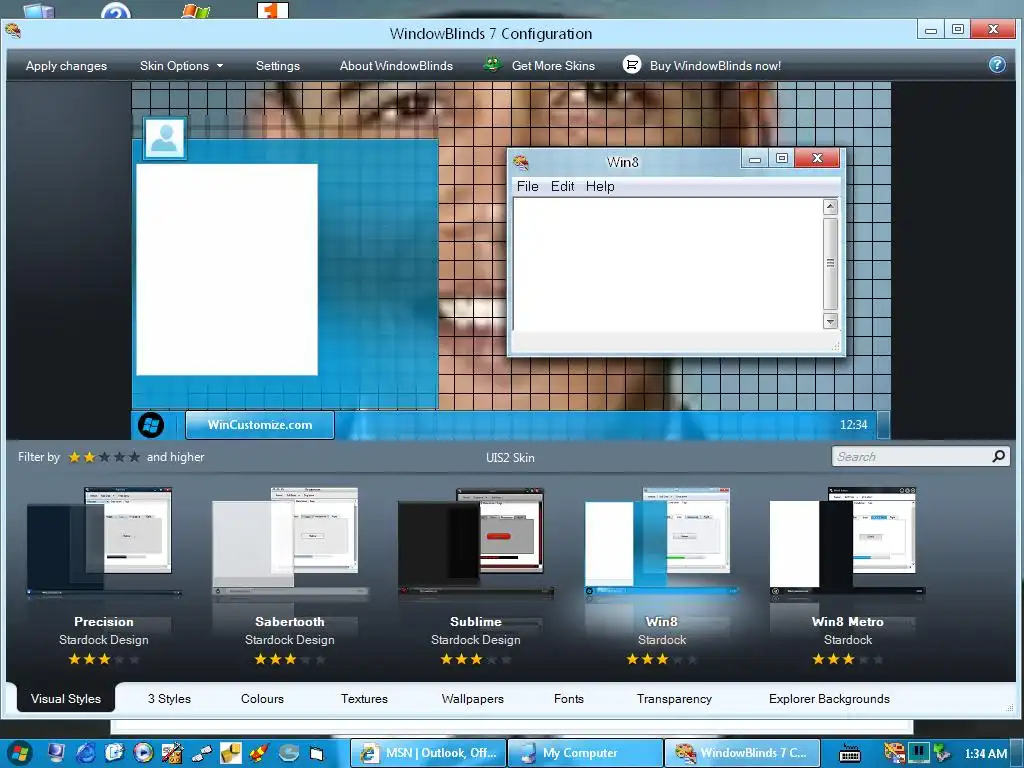
Task: Click the rocket quick launch icon
Action: [x=259, y=753]
